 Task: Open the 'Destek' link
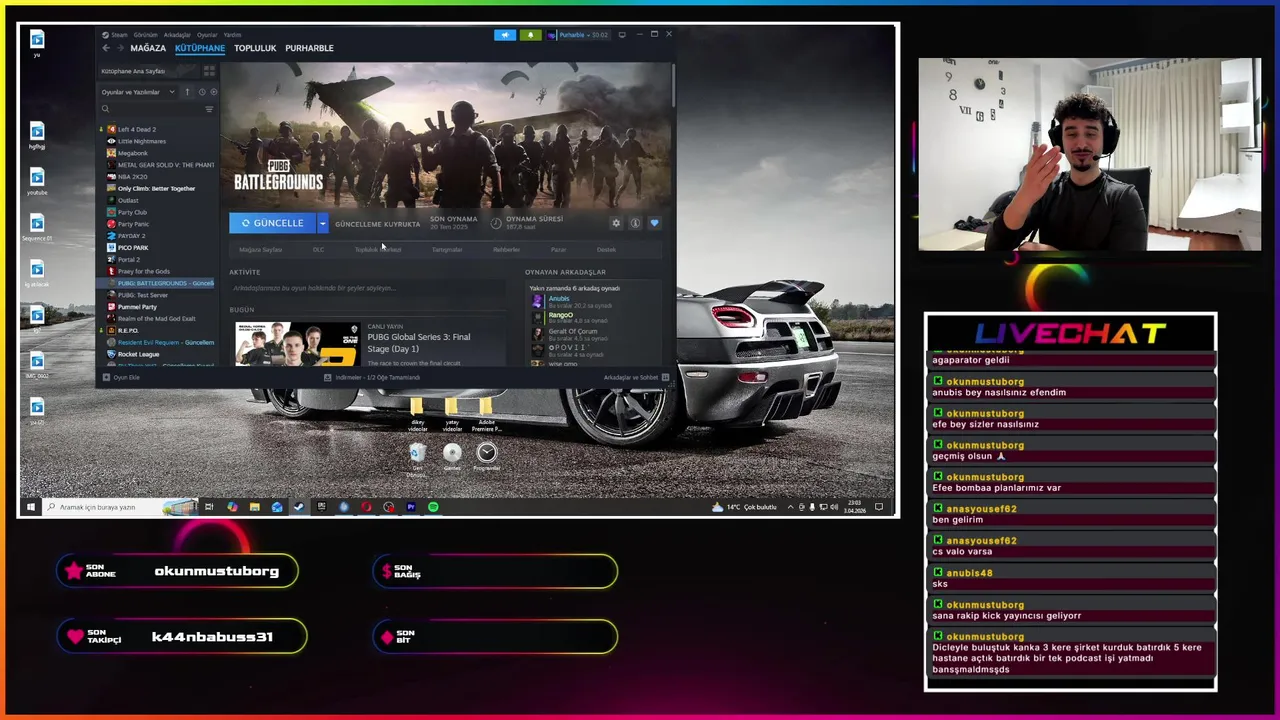coord(606,250)
